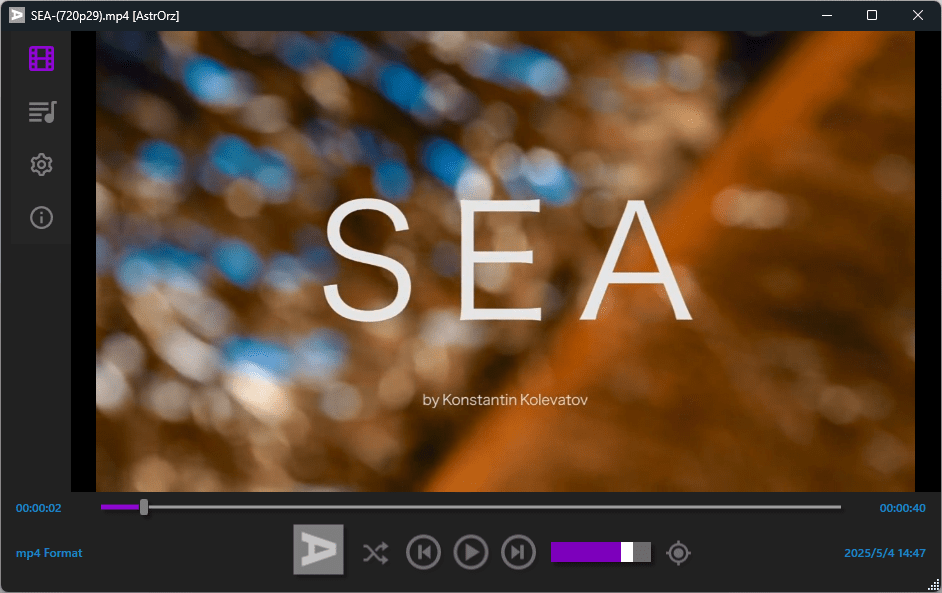Open the about info icon in the sidebar
This screenshot has width=942, height=593.
(41, 217)
